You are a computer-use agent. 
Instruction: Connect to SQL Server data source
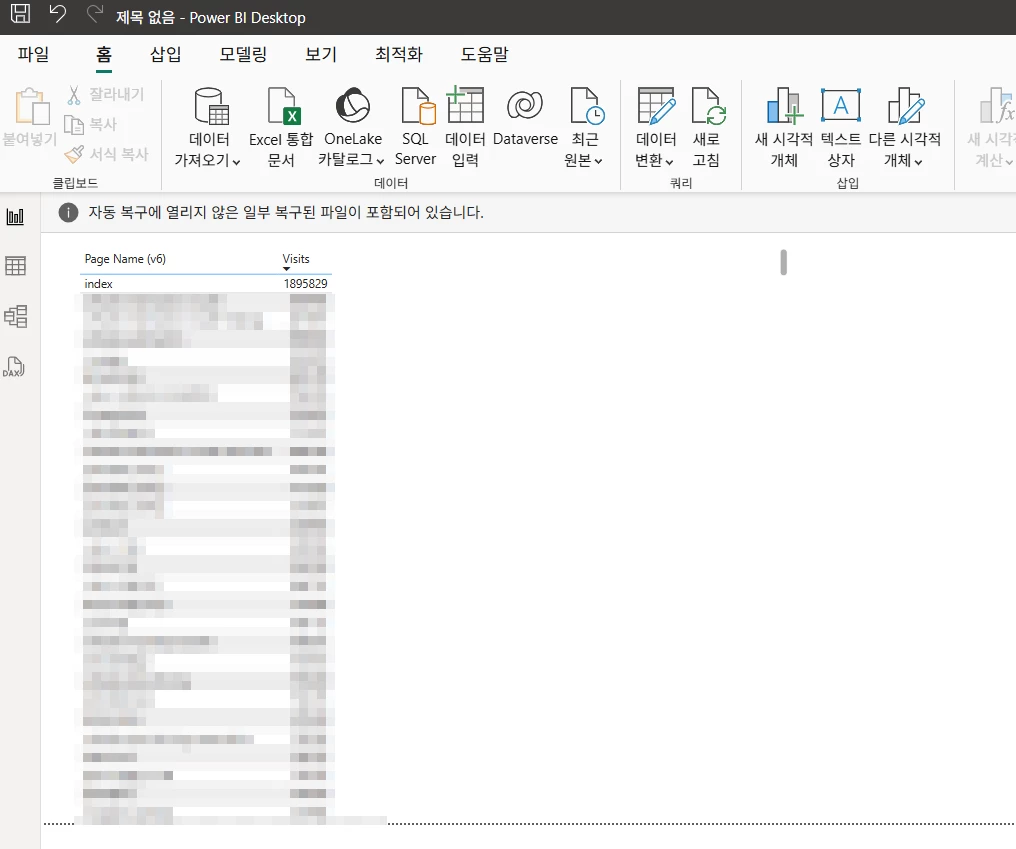415,128
